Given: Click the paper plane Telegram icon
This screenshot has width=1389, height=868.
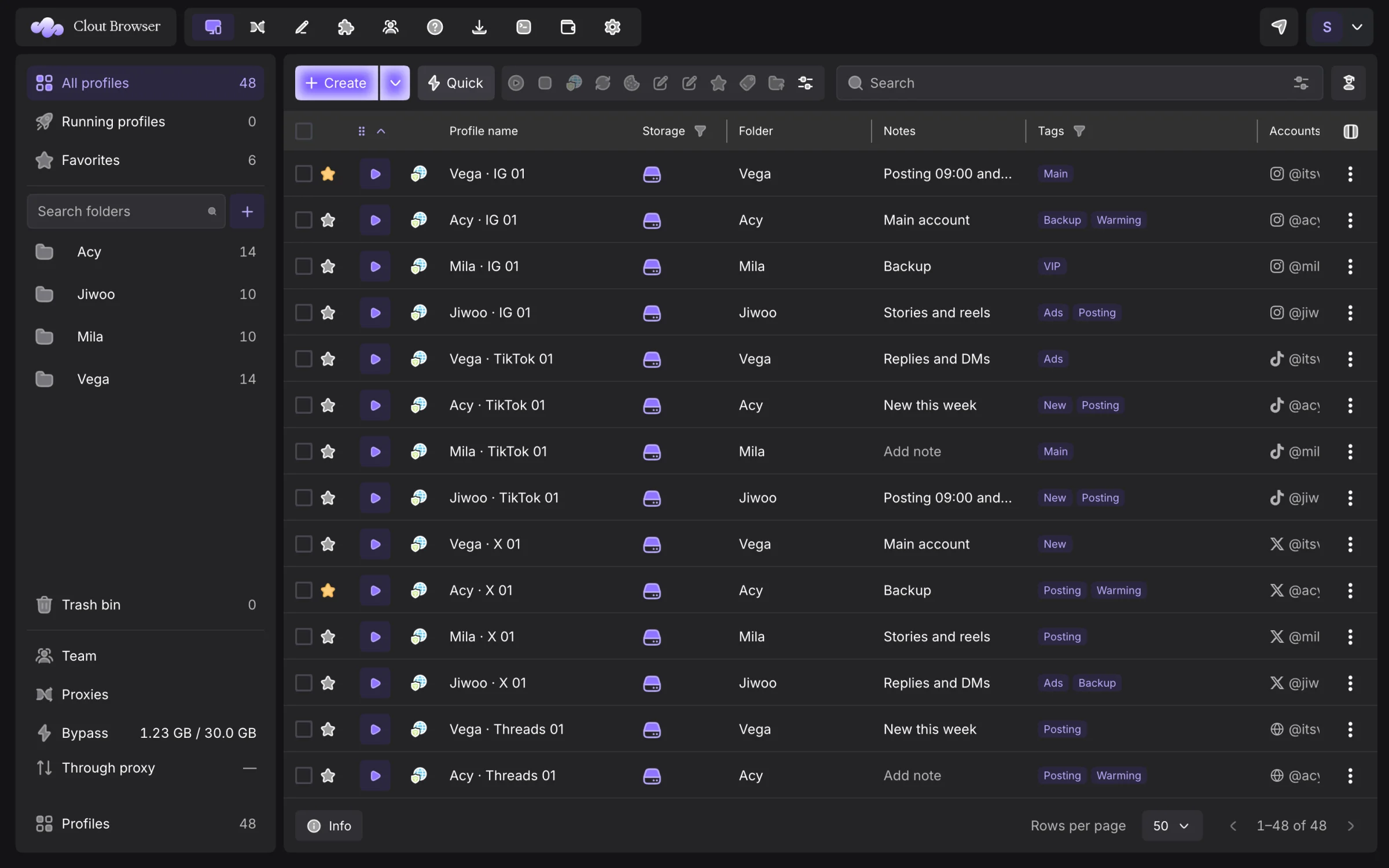Looking at the screenshot, I should (x=1279, y=27).
